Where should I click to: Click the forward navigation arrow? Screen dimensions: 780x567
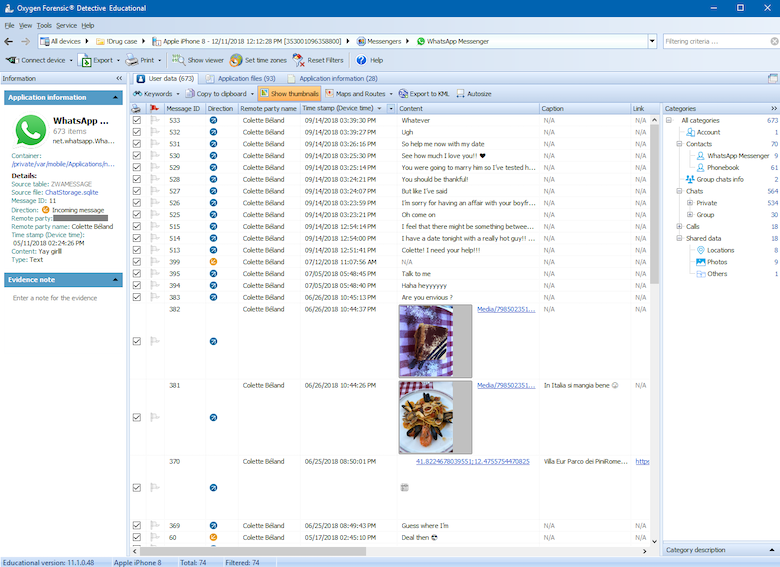click(25, 41)
